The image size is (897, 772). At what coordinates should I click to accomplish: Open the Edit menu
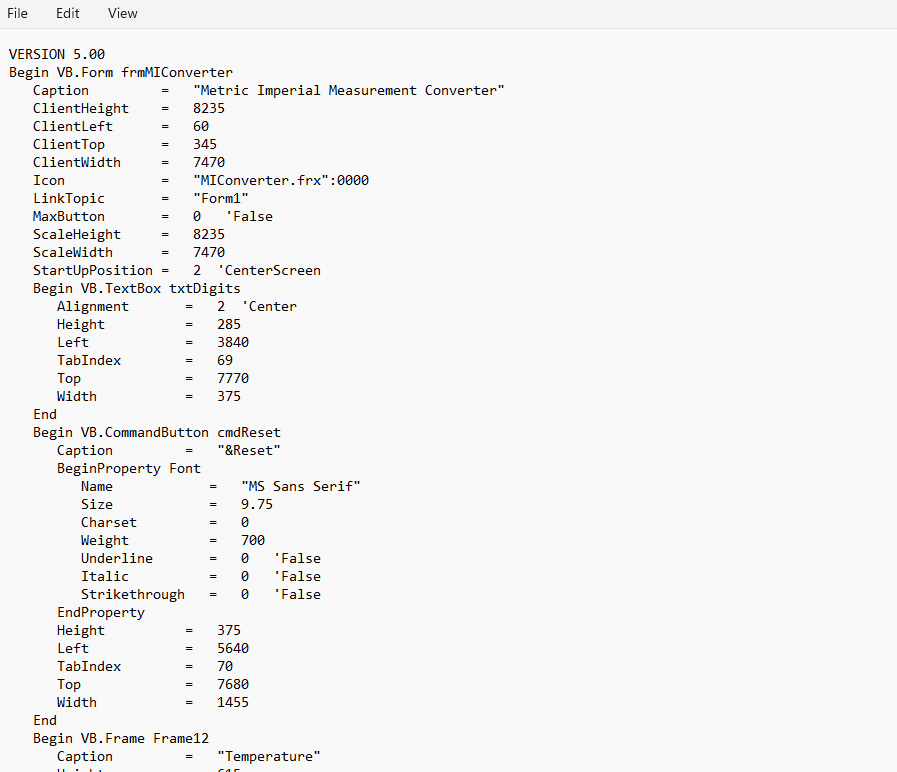(67, 13)
